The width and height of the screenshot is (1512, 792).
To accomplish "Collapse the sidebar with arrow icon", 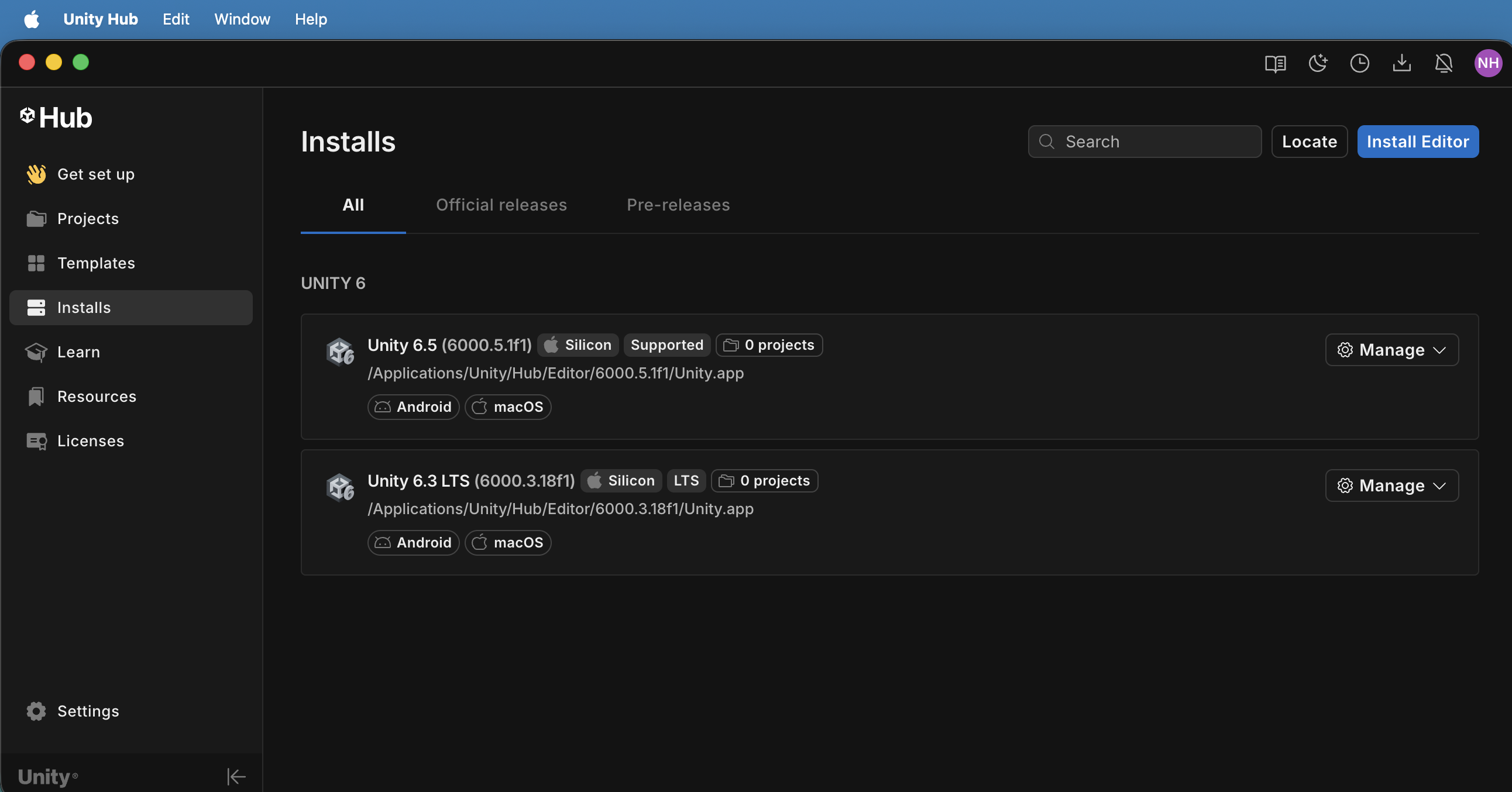I will click(x=236, y=777).
